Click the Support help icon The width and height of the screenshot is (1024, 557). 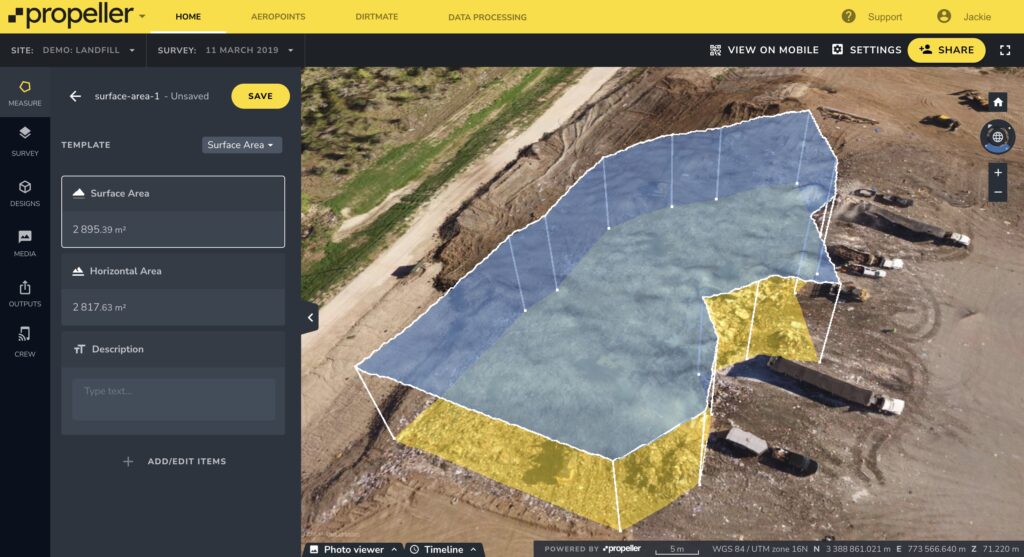point(848,16)
